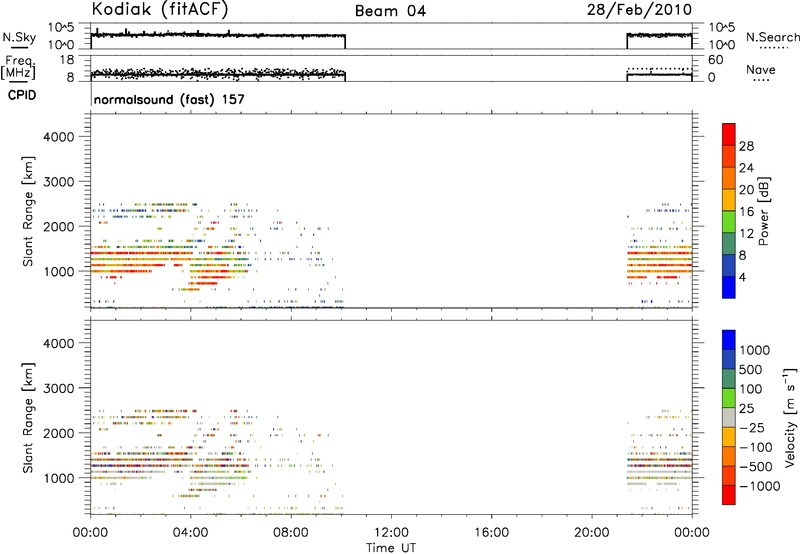Pick the light green Power segment between 12 and 16

pos(729,222)
